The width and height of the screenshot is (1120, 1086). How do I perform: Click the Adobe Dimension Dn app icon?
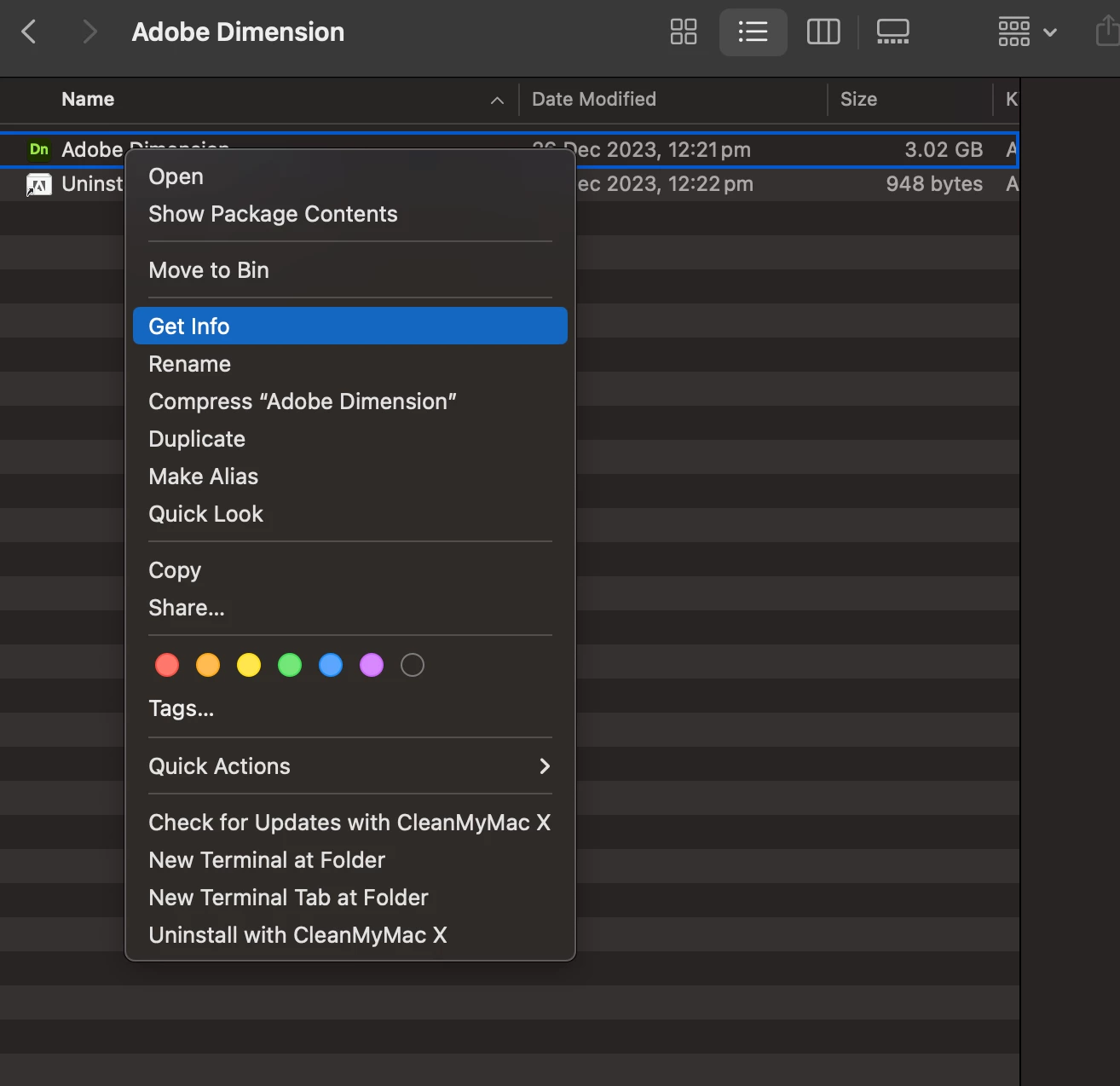(x=39, y=150)
